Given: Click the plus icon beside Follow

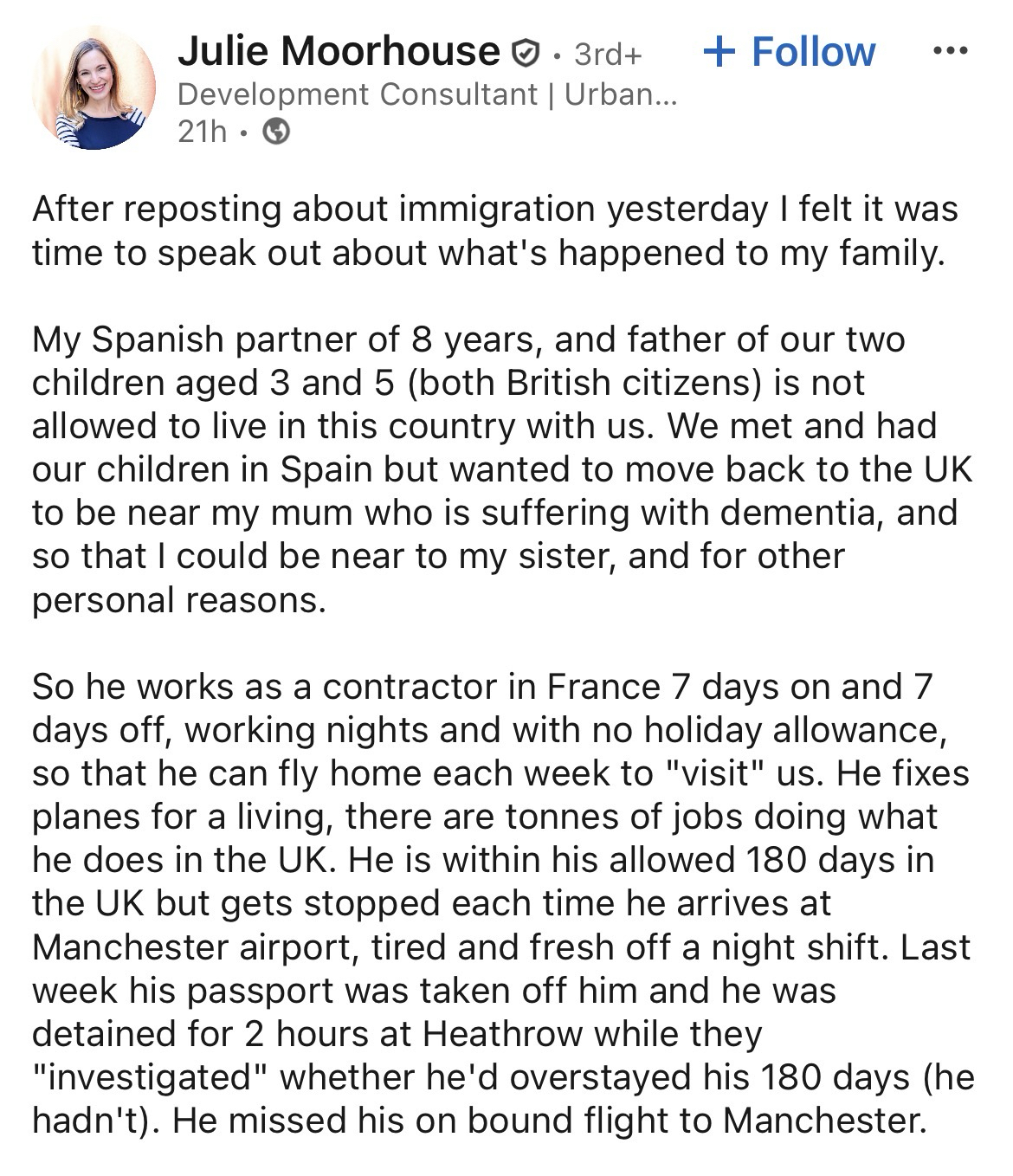Looking at the screenshot, I should point(719,52).
